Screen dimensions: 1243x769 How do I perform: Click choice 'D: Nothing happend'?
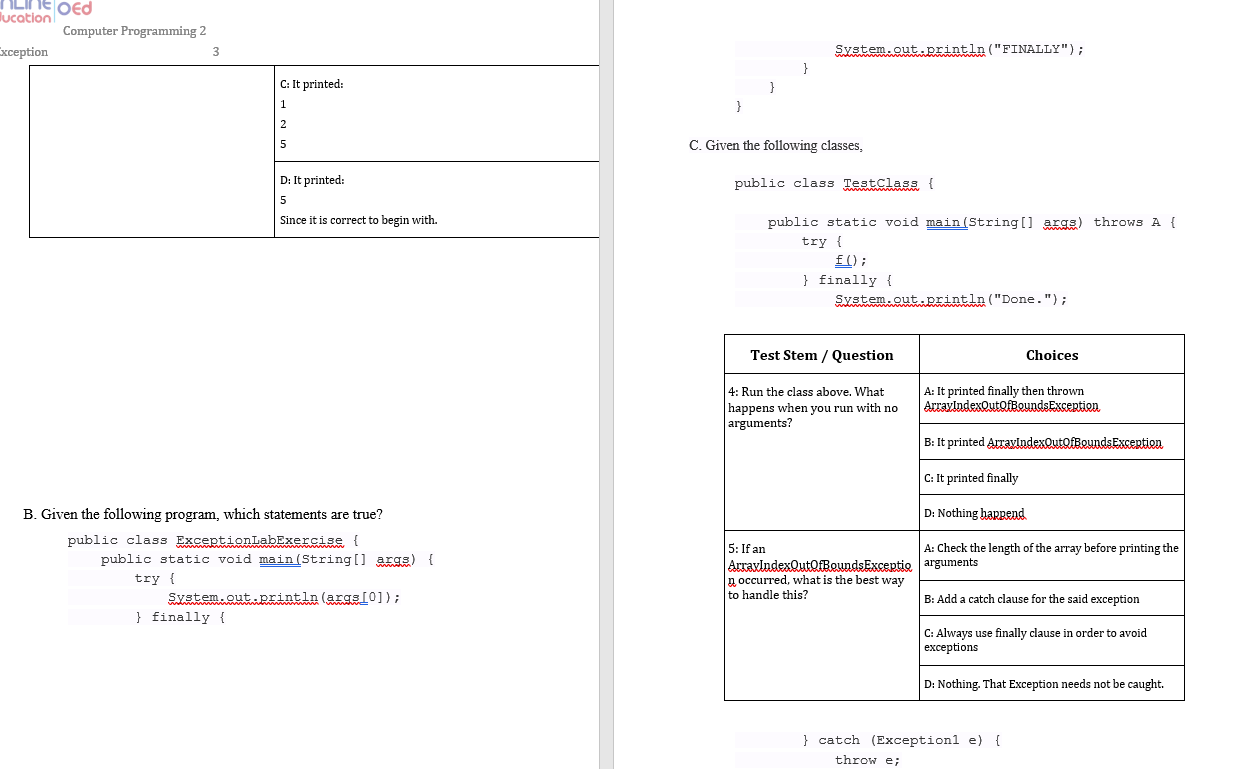pyautogui.click(x=973, y=513)
